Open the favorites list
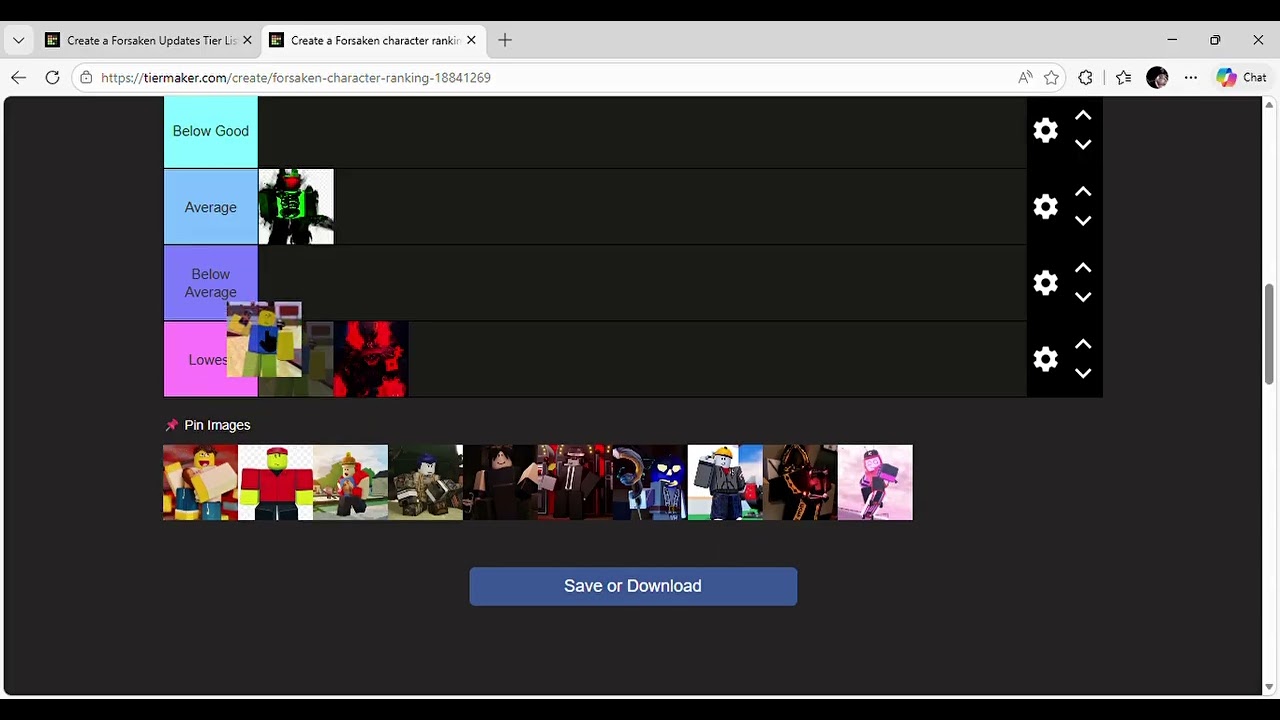 (x=1123, y=77)
